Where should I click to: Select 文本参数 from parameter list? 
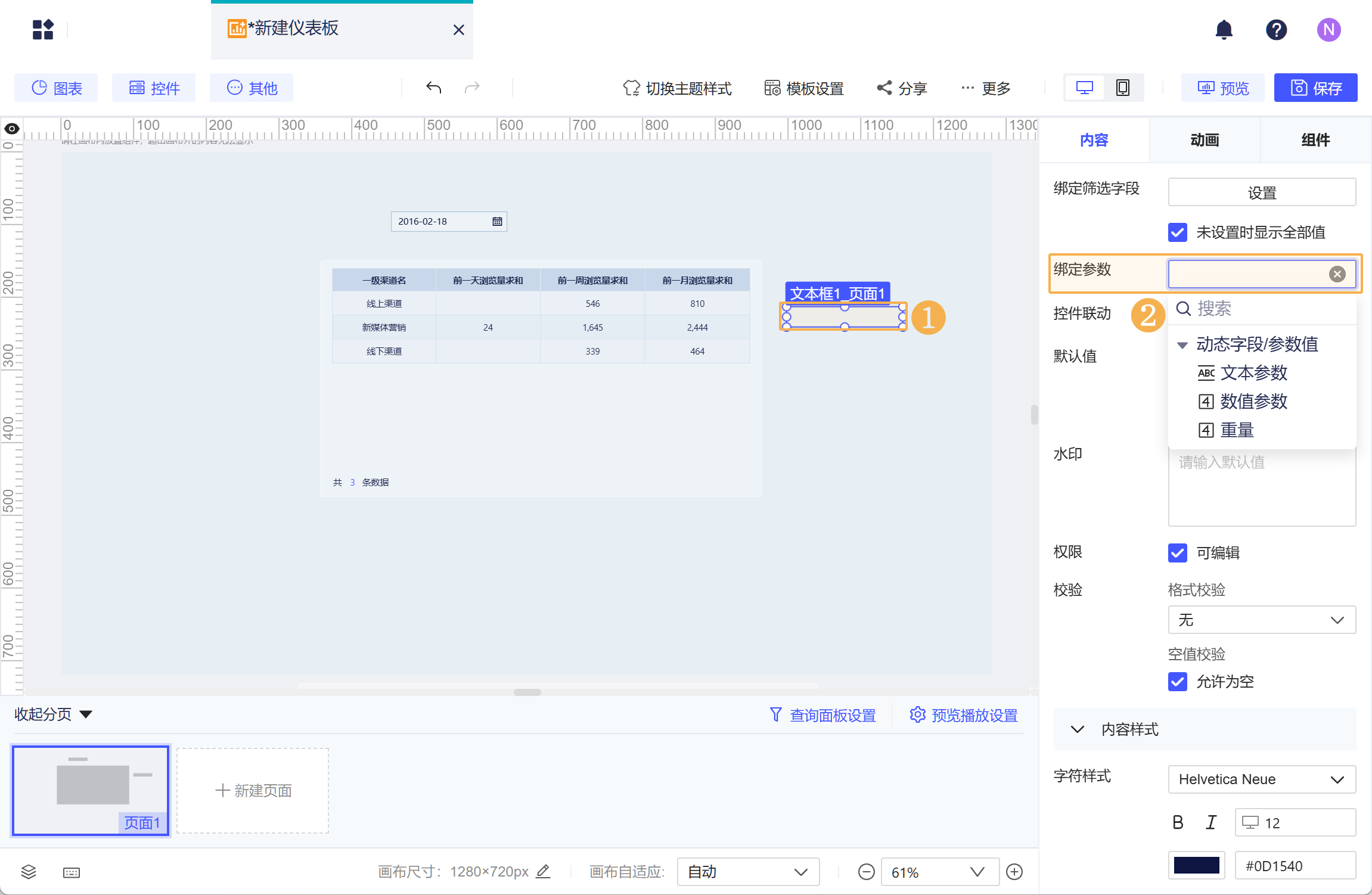pyautogui.click(x=1253, y=373)
